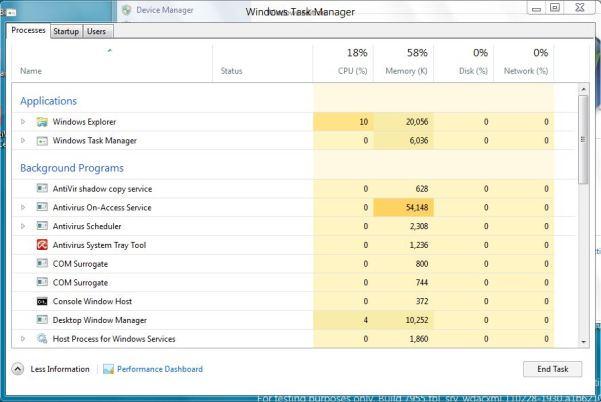The height and width of the screenshot is (402, 601).
Task: Open the Performance Dashboard link
Action: pos(160,369)
